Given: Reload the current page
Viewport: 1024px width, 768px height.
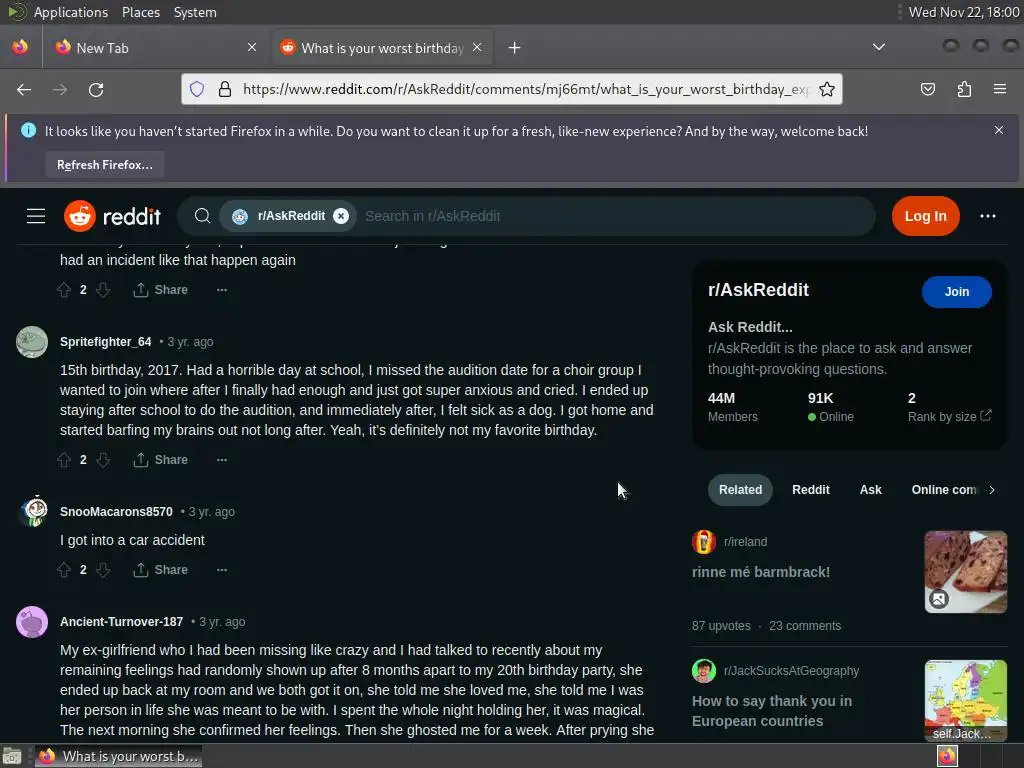Looking at the screenshot, I should (x=96, y=89).
